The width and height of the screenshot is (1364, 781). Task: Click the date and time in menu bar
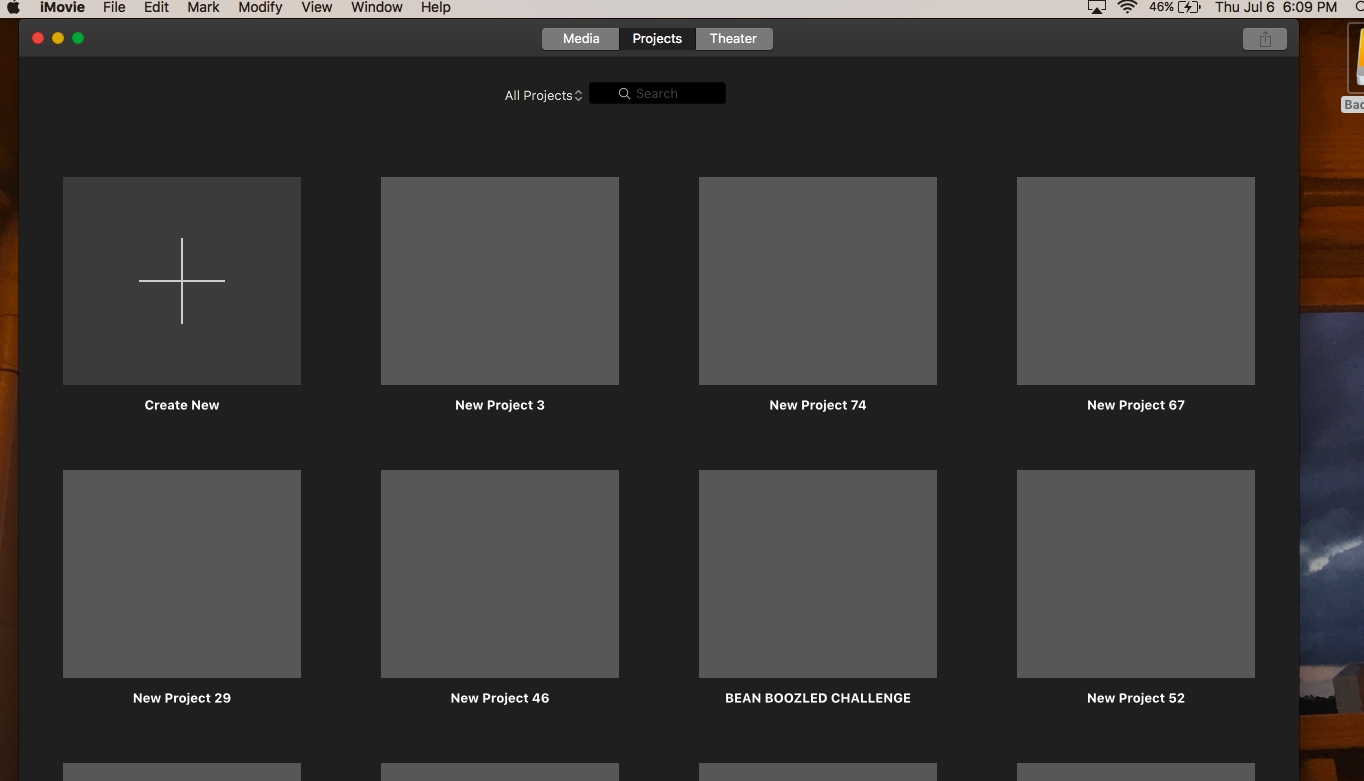[1276, 7]
